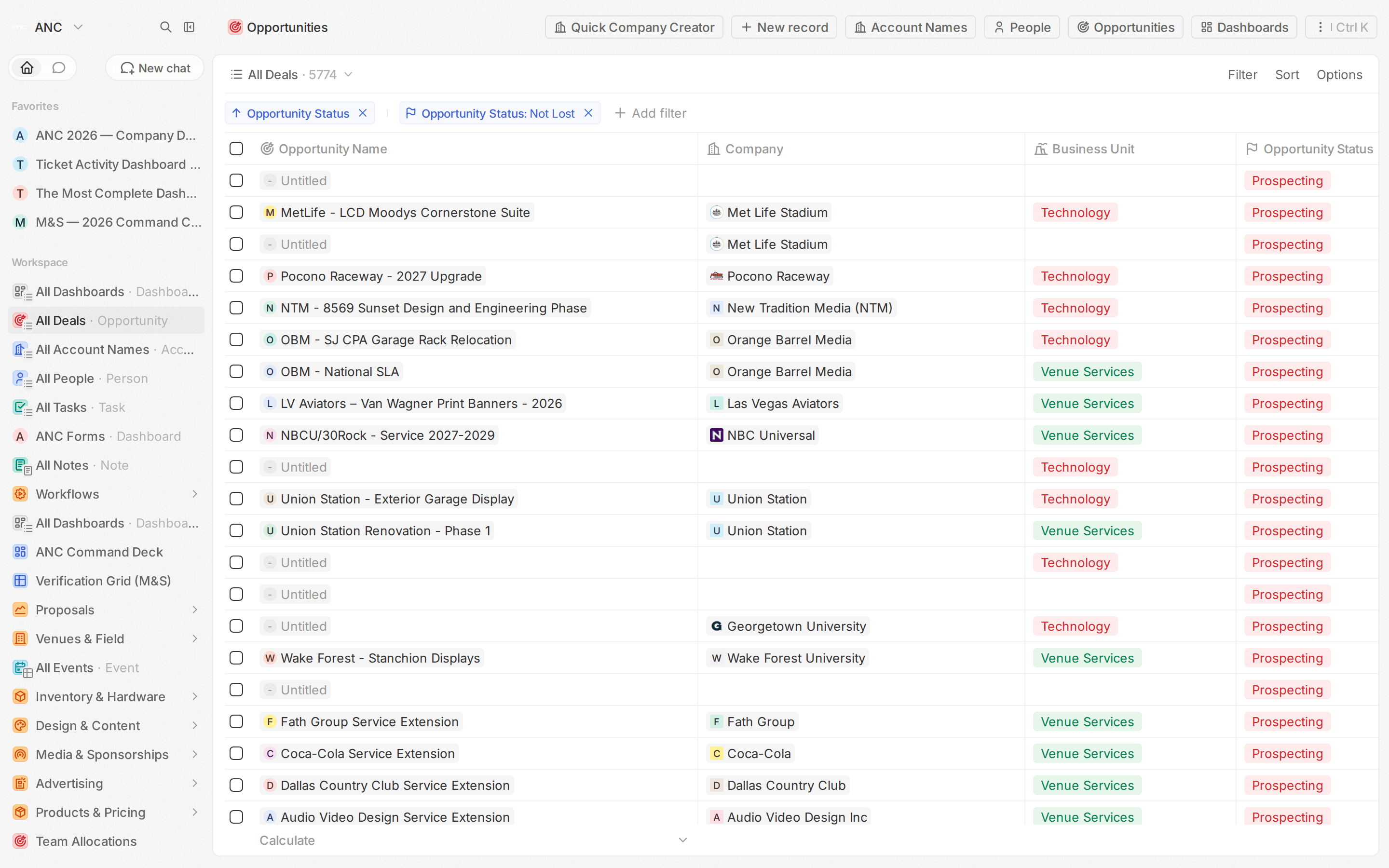The height and width of the screenshot is (868, 1389).
Task: Click the Opportunities target icon in header
Action: pos(235,27)
